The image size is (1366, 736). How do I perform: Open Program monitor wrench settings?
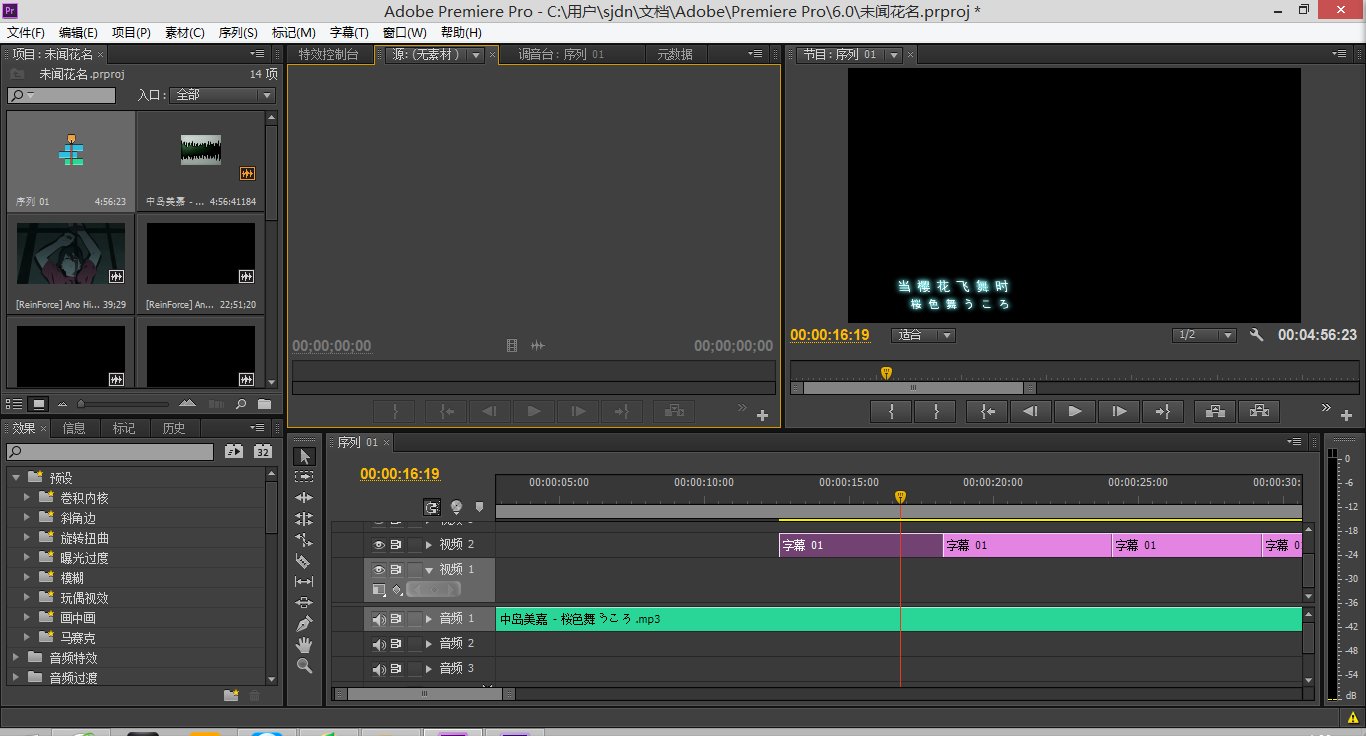point(1257,335)
